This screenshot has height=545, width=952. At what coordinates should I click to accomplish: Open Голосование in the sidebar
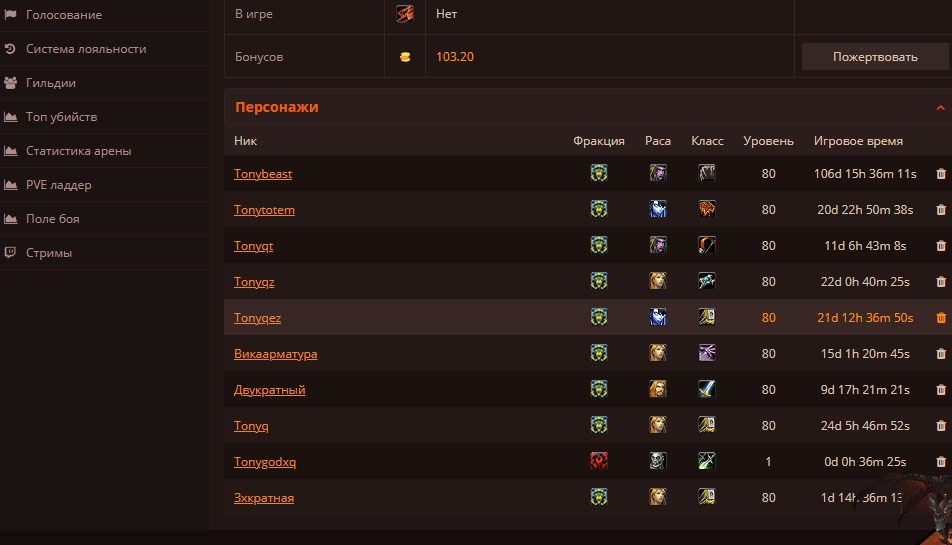point(64,15)
